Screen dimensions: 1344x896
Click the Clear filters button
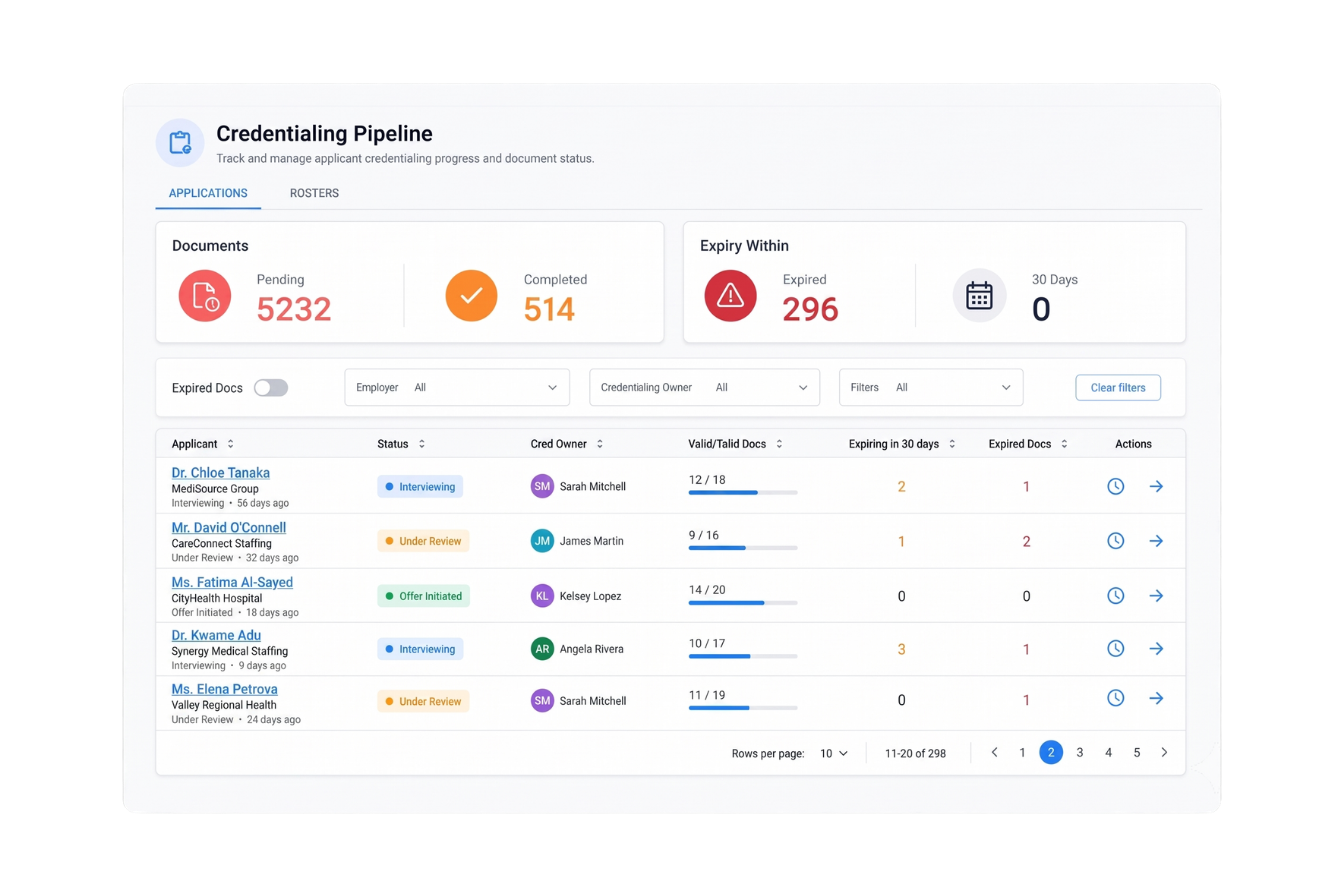(1118, 387)
